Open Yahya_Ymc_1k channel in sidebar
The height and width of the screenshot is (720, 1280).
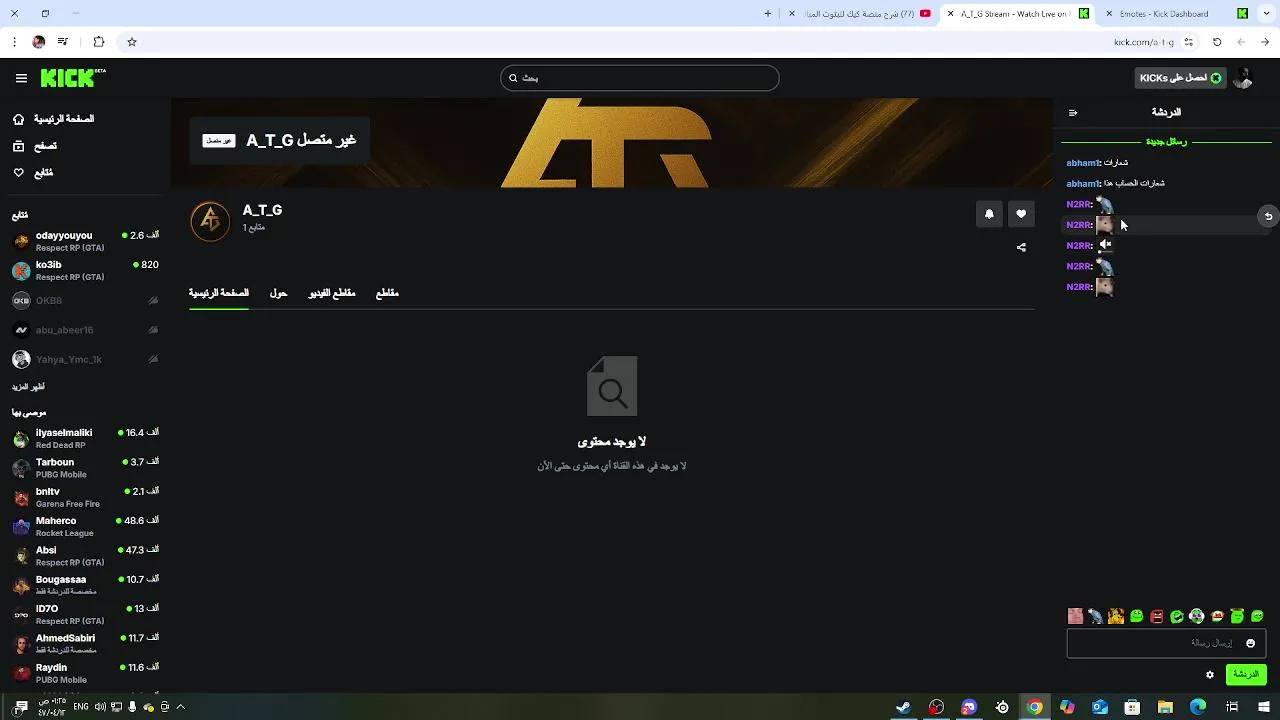(86, 359)
